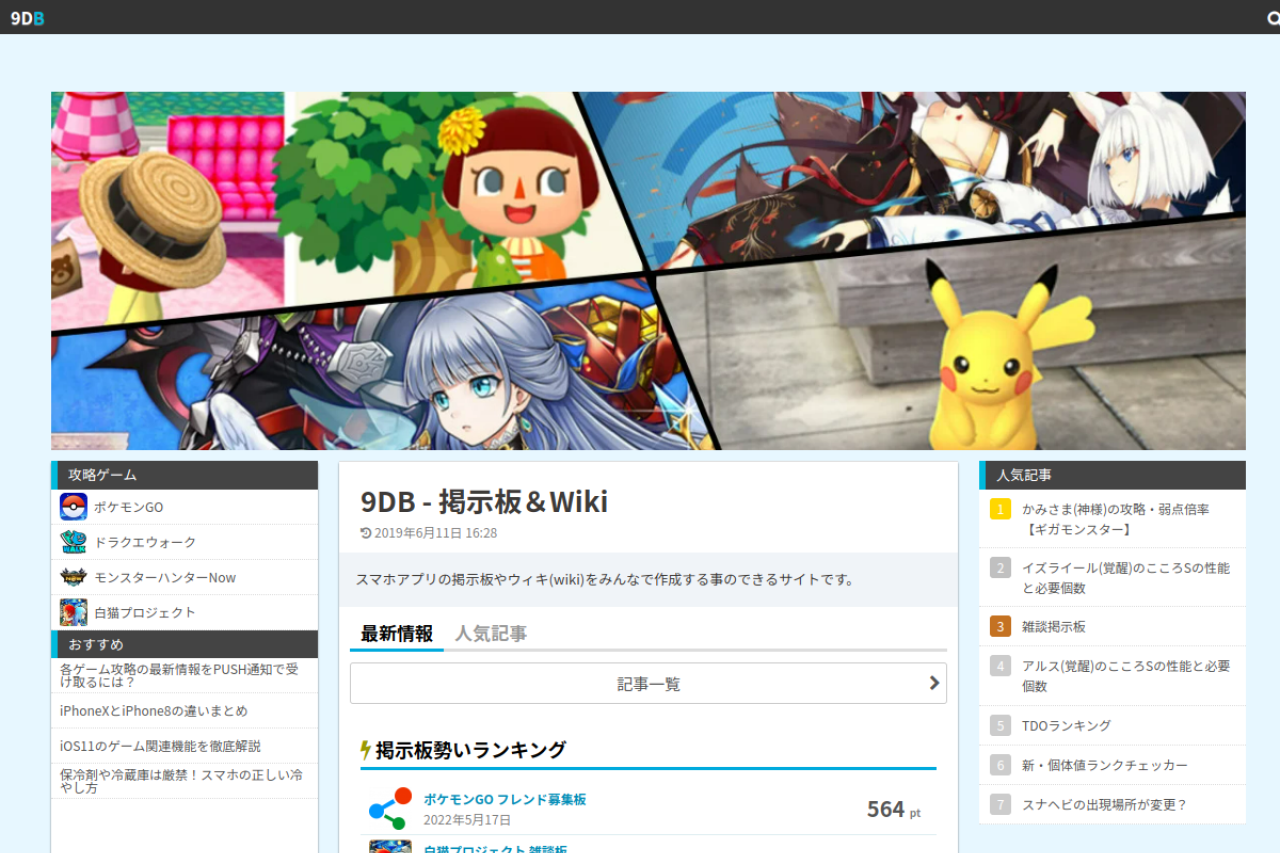Click the orange number 3 ranking badge
The height and width of the screenshot is (853, 1280).
[1000, 627]
